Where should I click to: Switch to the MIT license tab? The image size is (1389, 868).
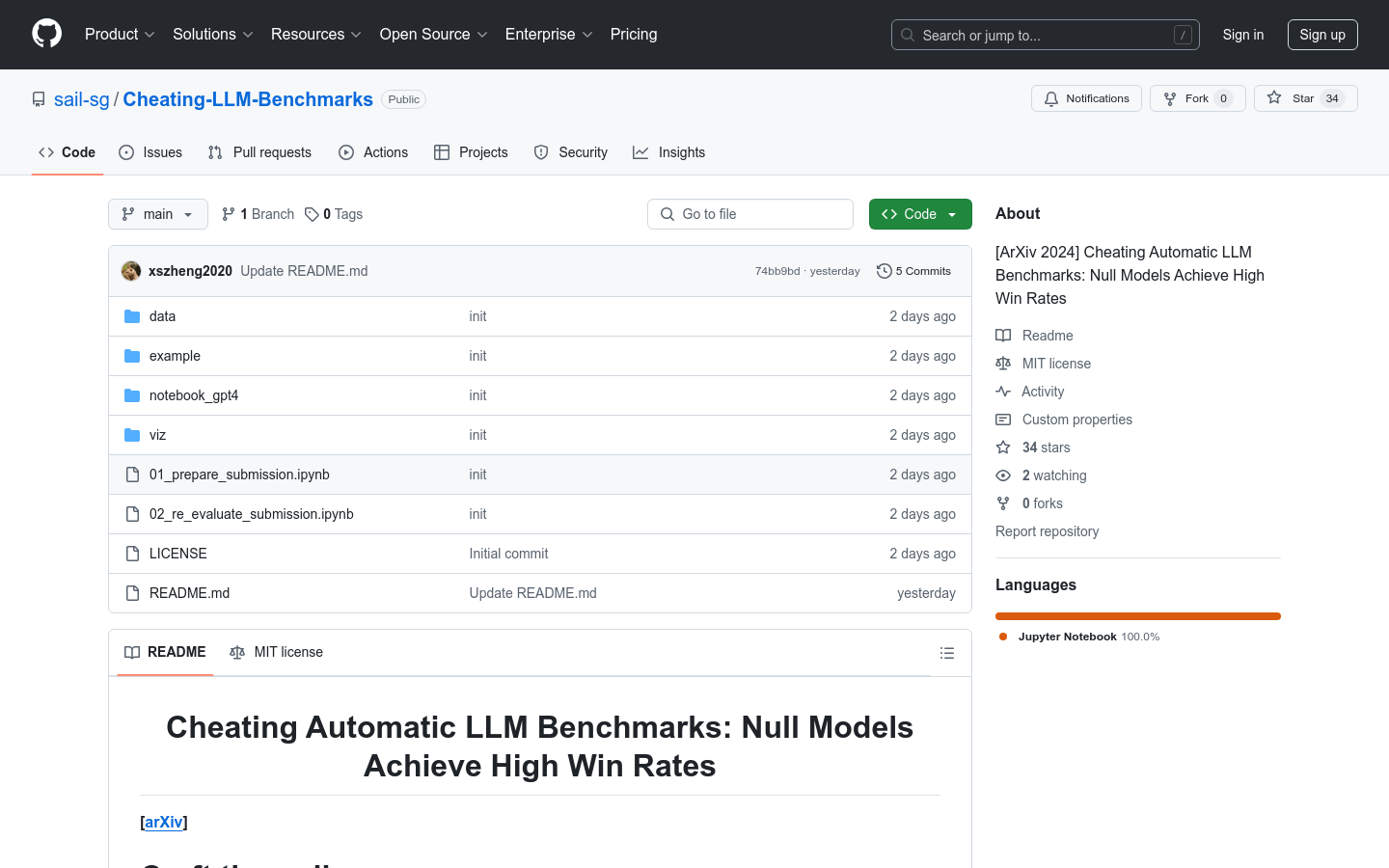click(x=276, y=652)
